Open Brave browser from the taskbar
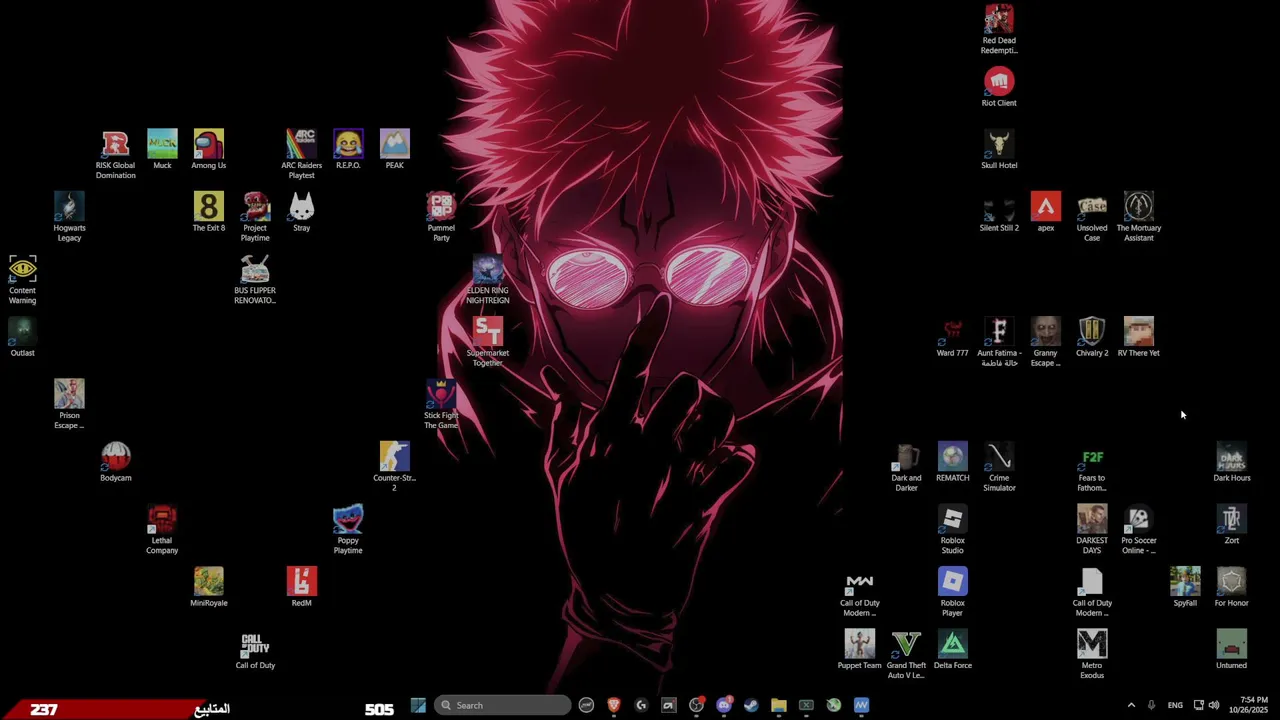The height and width of the screenshot is (720, 1280). coord(614,705)
